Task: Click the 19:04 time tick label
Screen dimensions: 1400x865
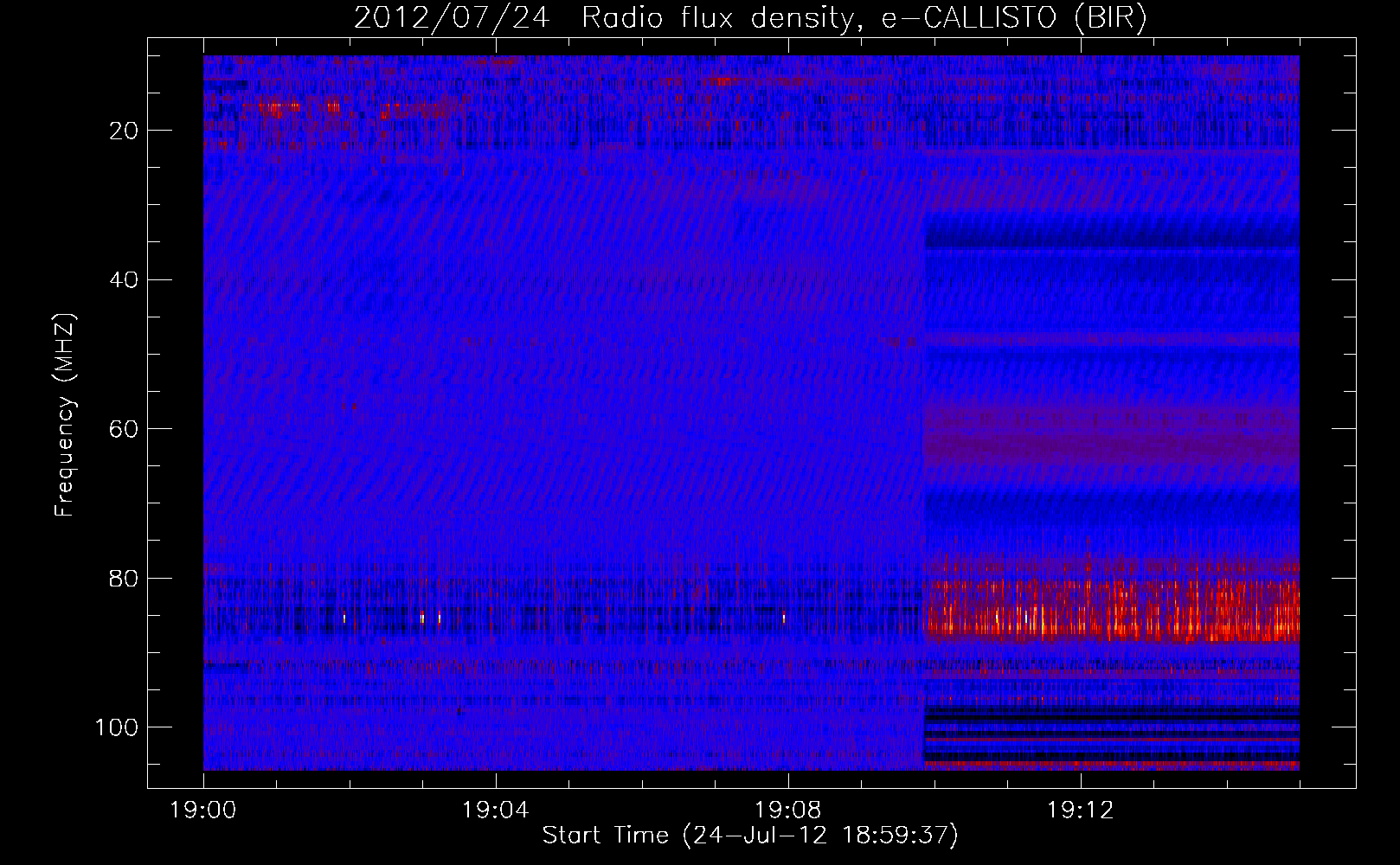Action: click(495, 811)
